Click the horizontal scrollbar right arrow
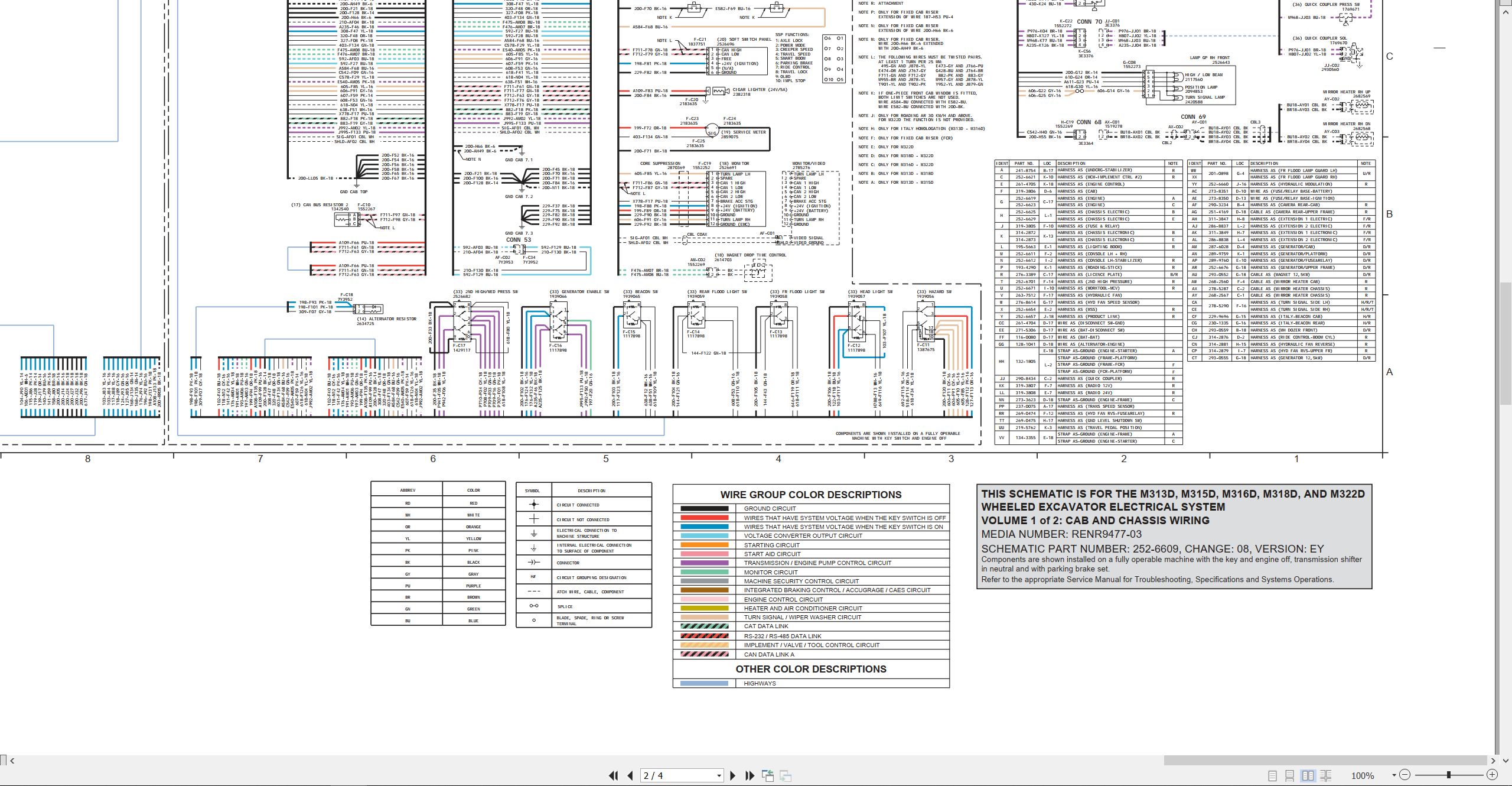The width and height of the screenshot is (1512, 786). point(1494,761)
